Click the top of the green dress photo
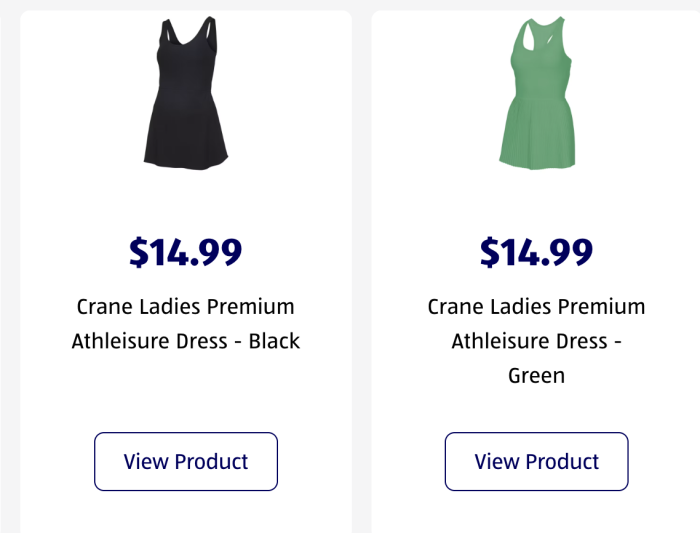 click(x=540, y=55)
